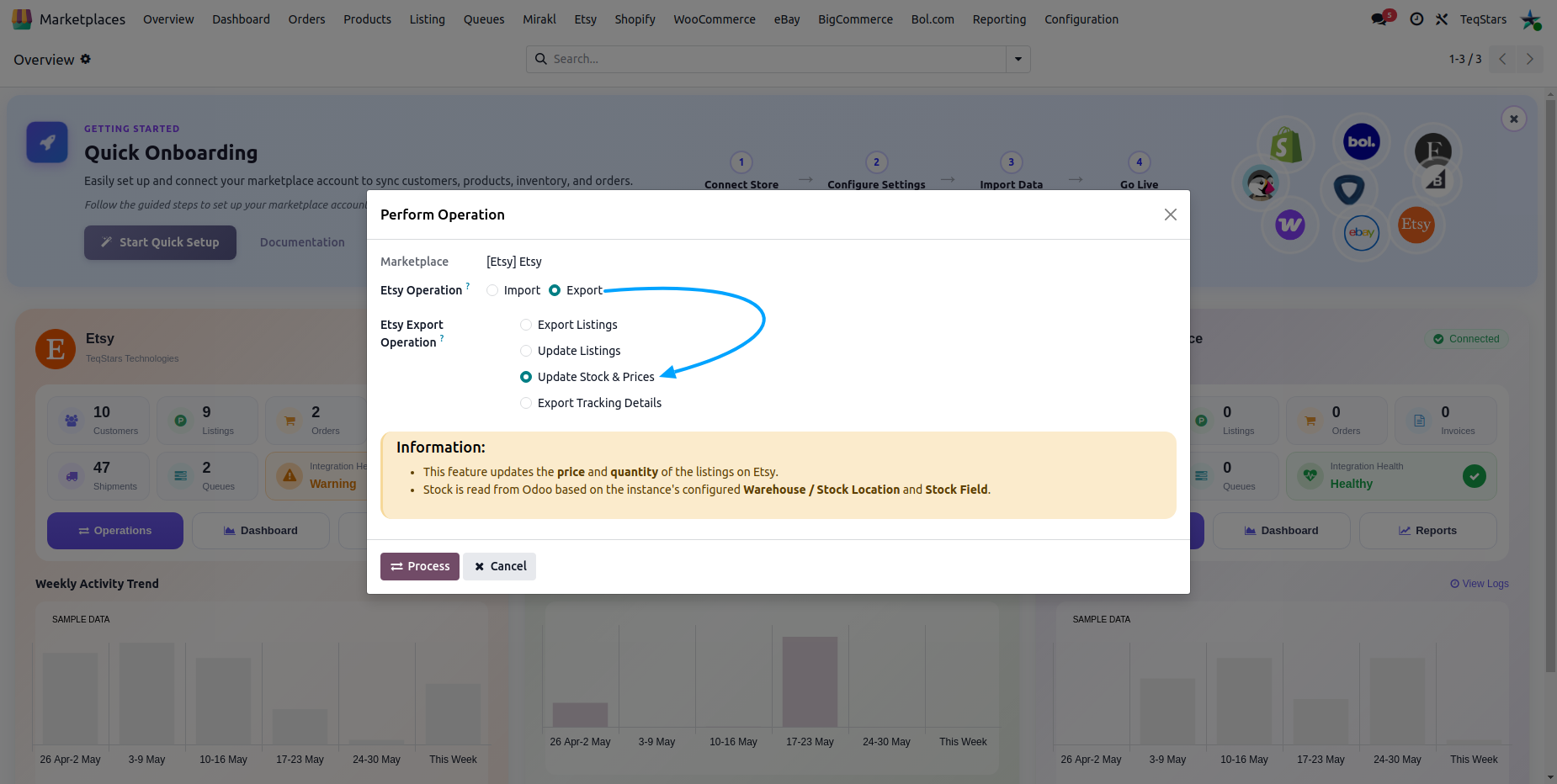Click the gear icon beside Overview title
This screenshot has width=1557, height=784.
pos(85,59)
